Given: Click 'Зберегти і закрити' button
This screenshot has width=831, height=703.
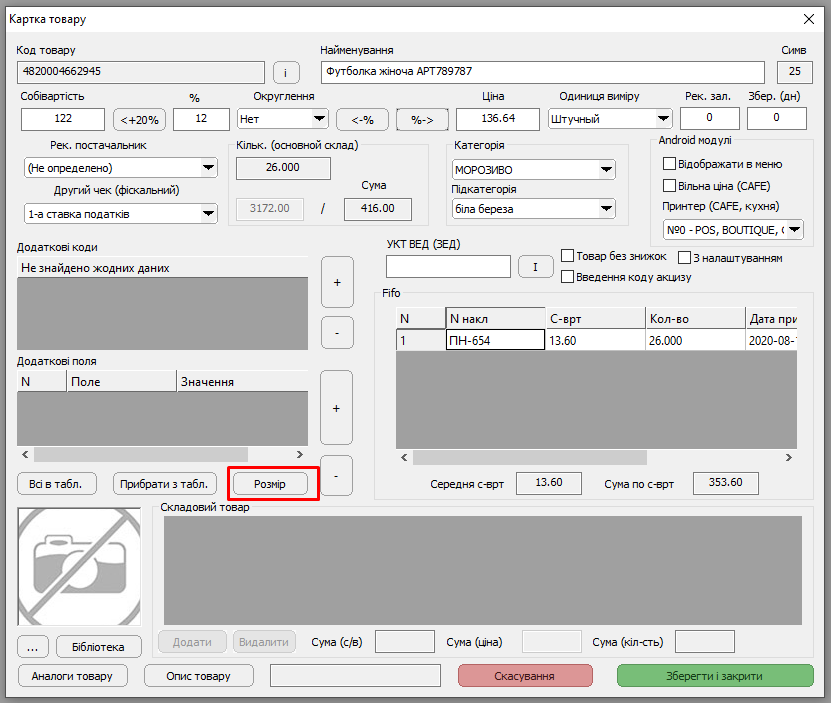Looking at the screenshot, I should pyautogui.click(x=714, y=676).
